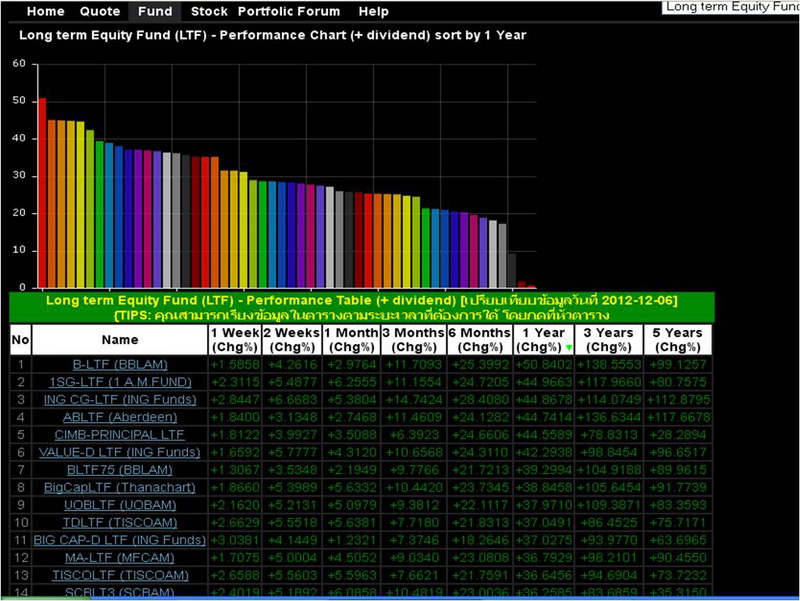Viewport: 800px width, 601px height.
Task: Click the +9.0340 three-months value
Action: click(414, 558)
